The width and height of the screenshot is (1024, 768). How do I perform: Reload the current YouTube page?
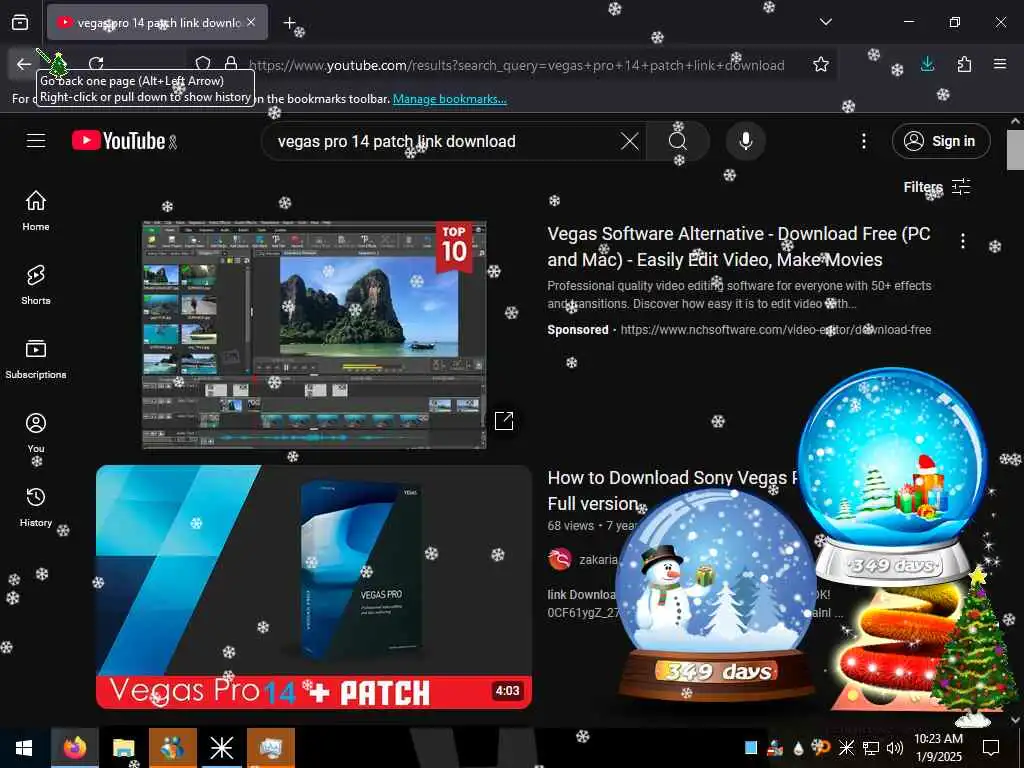(96, 64)
